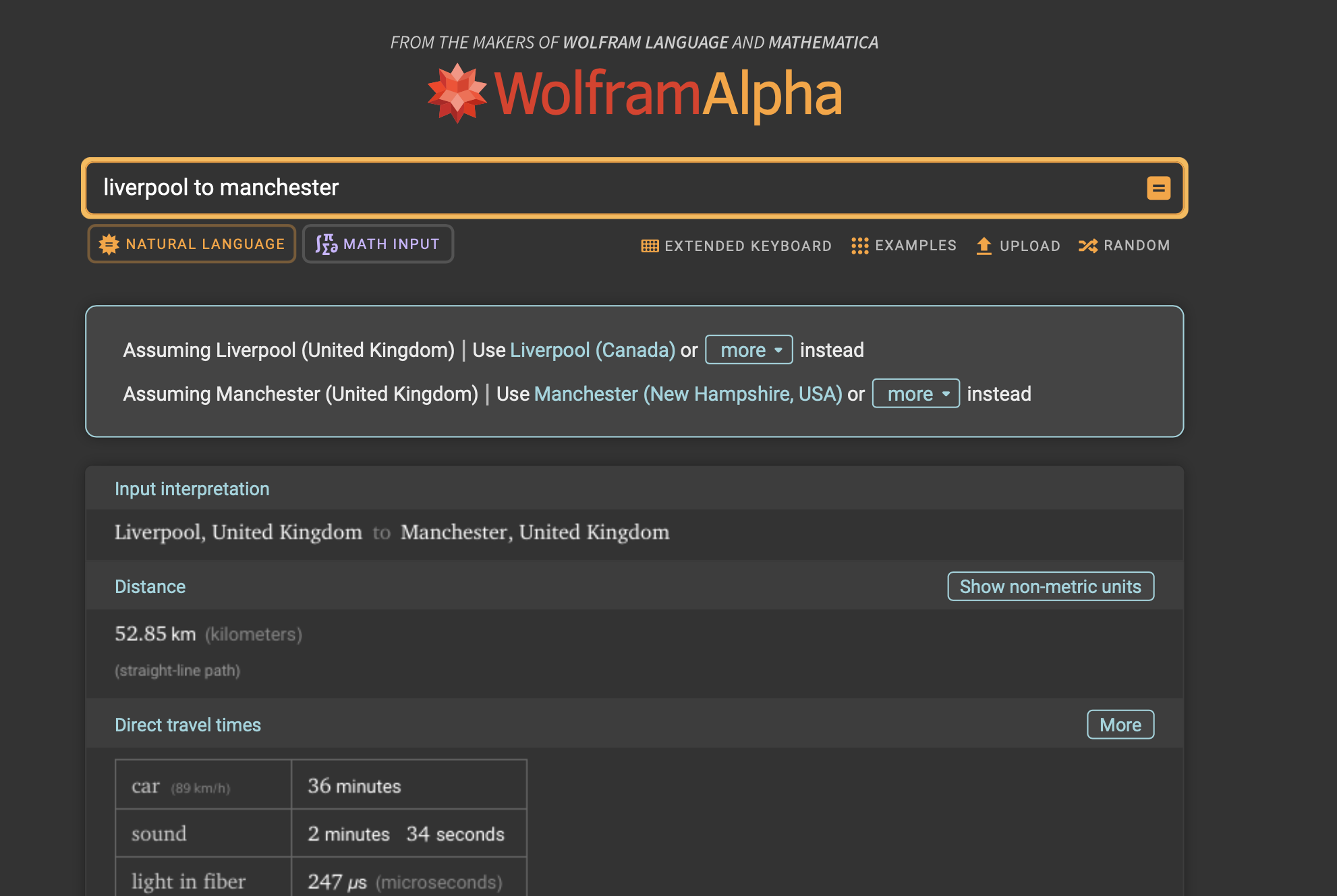This screenshot has width=1337, height=896.
Task: Click the WolframAlpha wordmark title
Action: (x=668, y=94)
